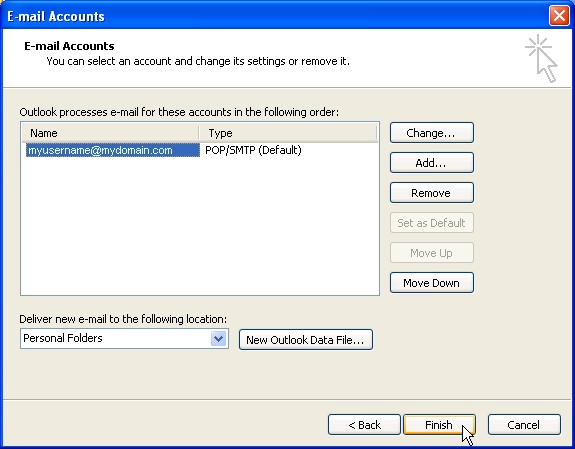The width and height of the screenshot is (575, 449).
Task: Cancel the E-mail Accounts wizard
Action: pyautogui.click(x=524, y=425)
